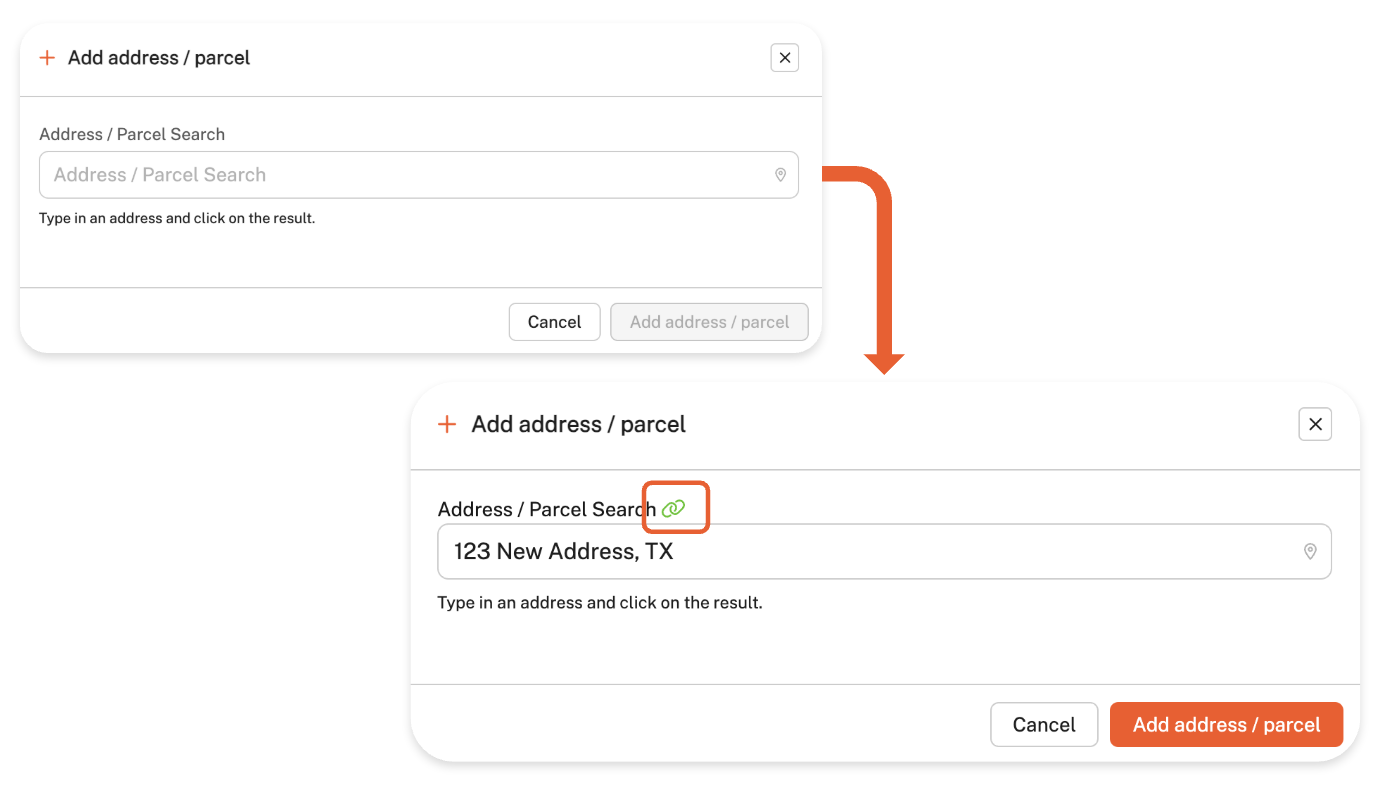Click the smaller dialog's Add address / parcel title
This screenshot has width=1380, height=786.
159,58
